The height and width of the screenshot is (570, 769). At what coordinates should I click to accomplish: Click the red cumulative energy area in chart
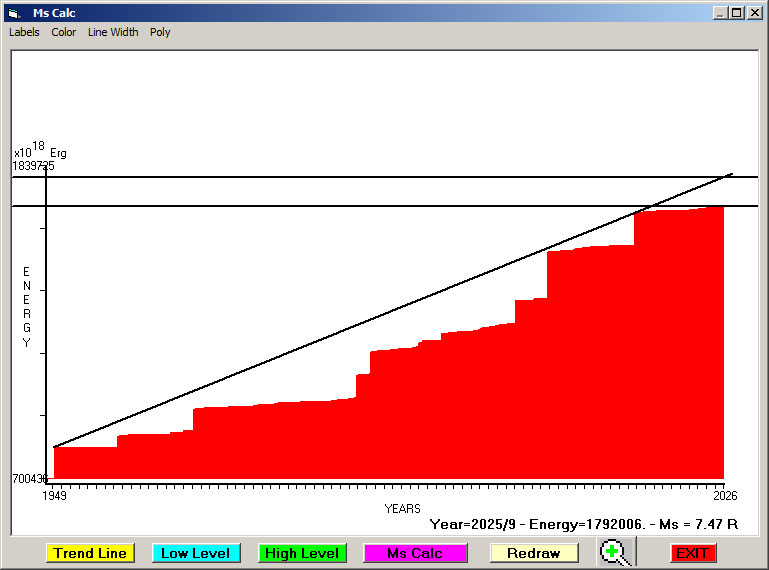450,420
